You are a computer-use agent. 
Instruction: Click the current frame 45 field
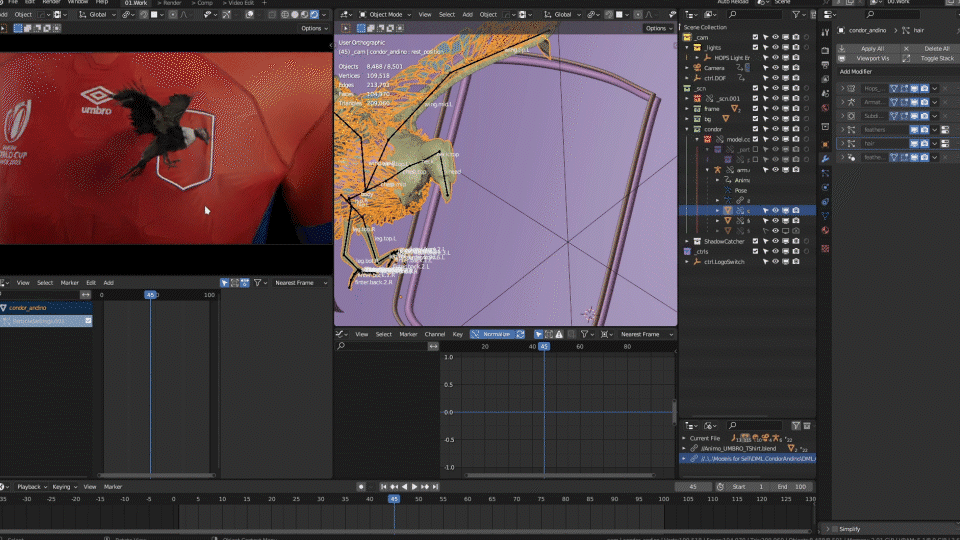693,487
